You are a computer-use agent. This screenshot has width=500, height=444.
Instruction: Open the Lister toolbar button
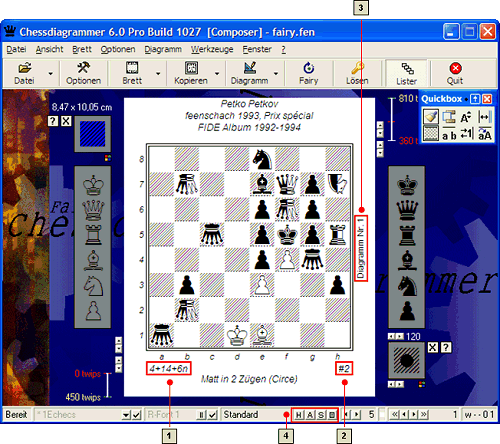pos(406,73)
